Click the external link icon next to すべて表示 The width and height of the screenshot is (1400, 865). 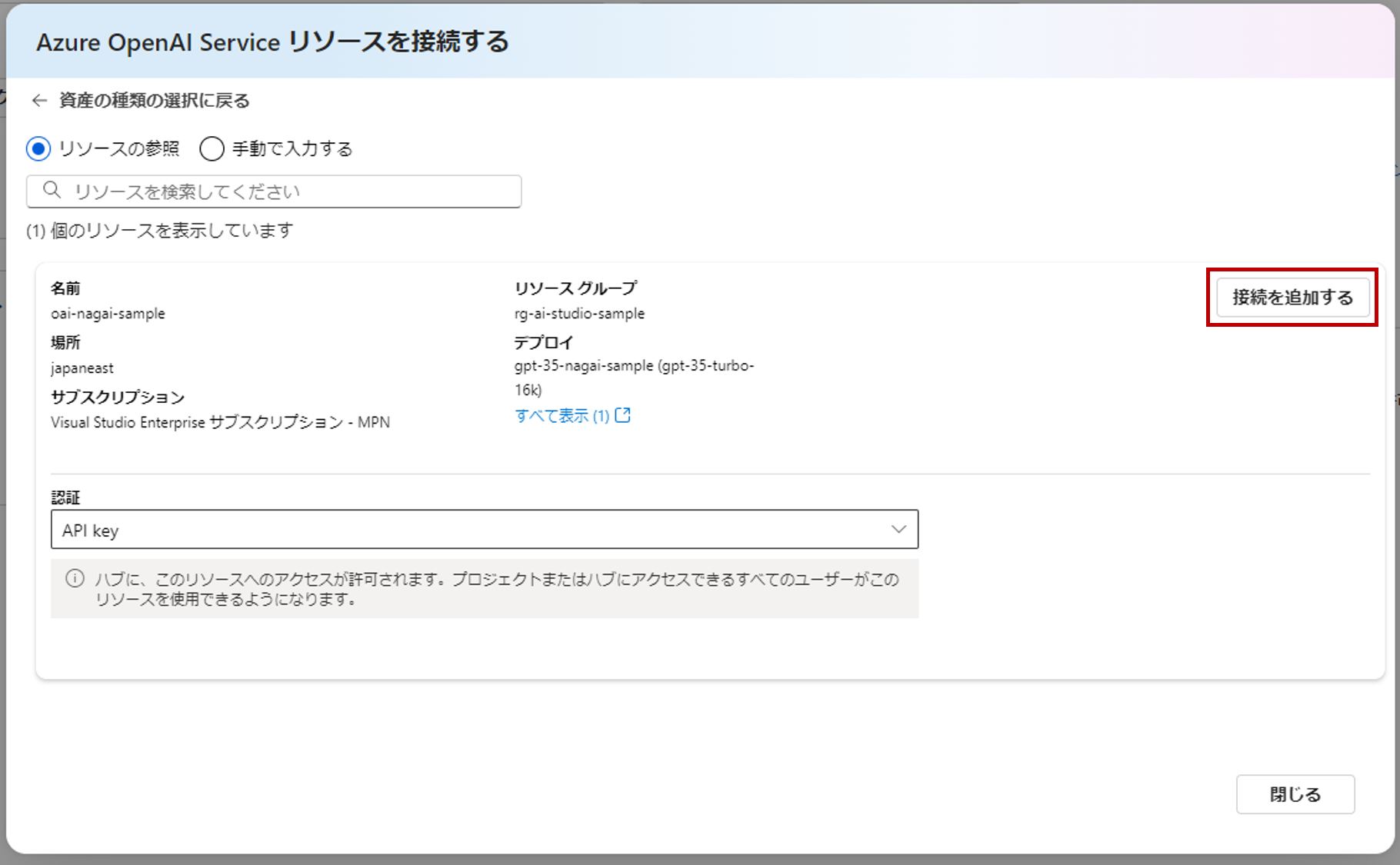pyautogui.click(x=623, y=415)
